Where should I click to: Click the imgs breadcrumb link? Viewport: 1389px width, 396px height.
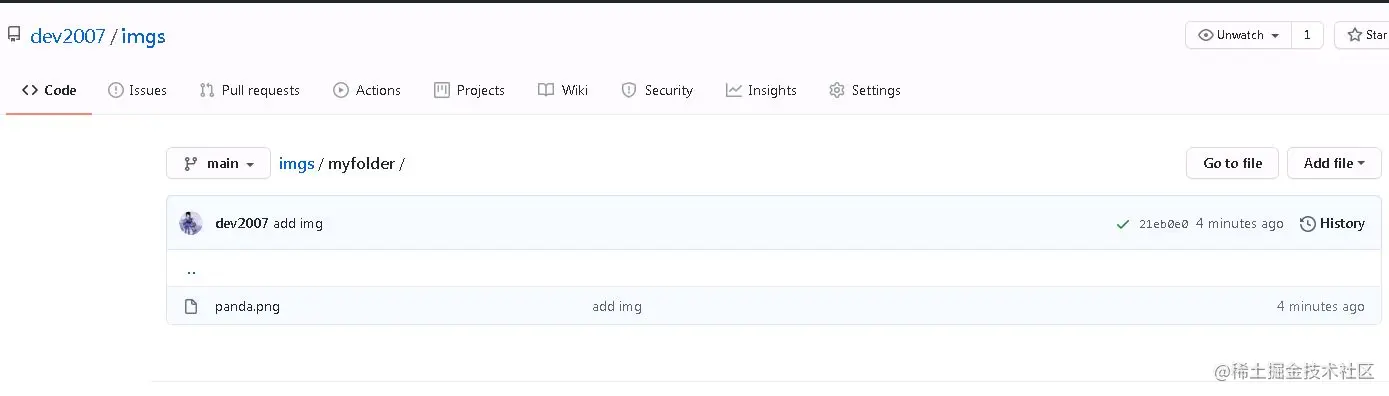click(296, 163)
